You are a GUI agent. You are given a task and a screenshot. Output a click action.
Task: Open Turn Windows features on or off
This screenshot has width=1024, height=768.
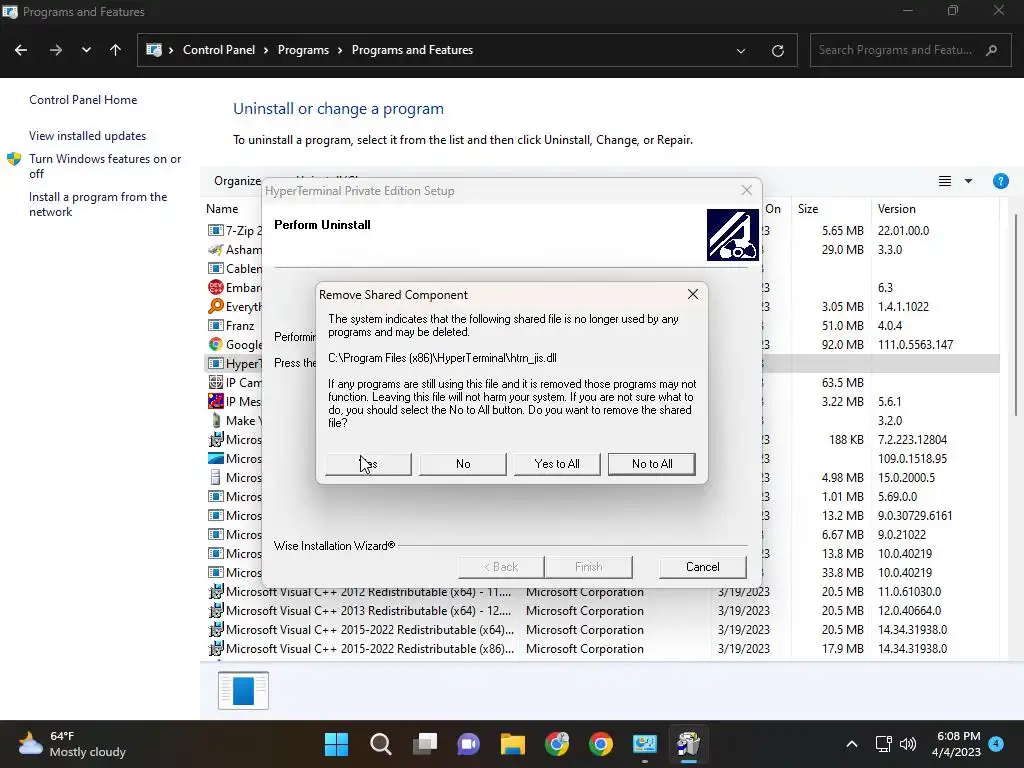tap(104, 166)
